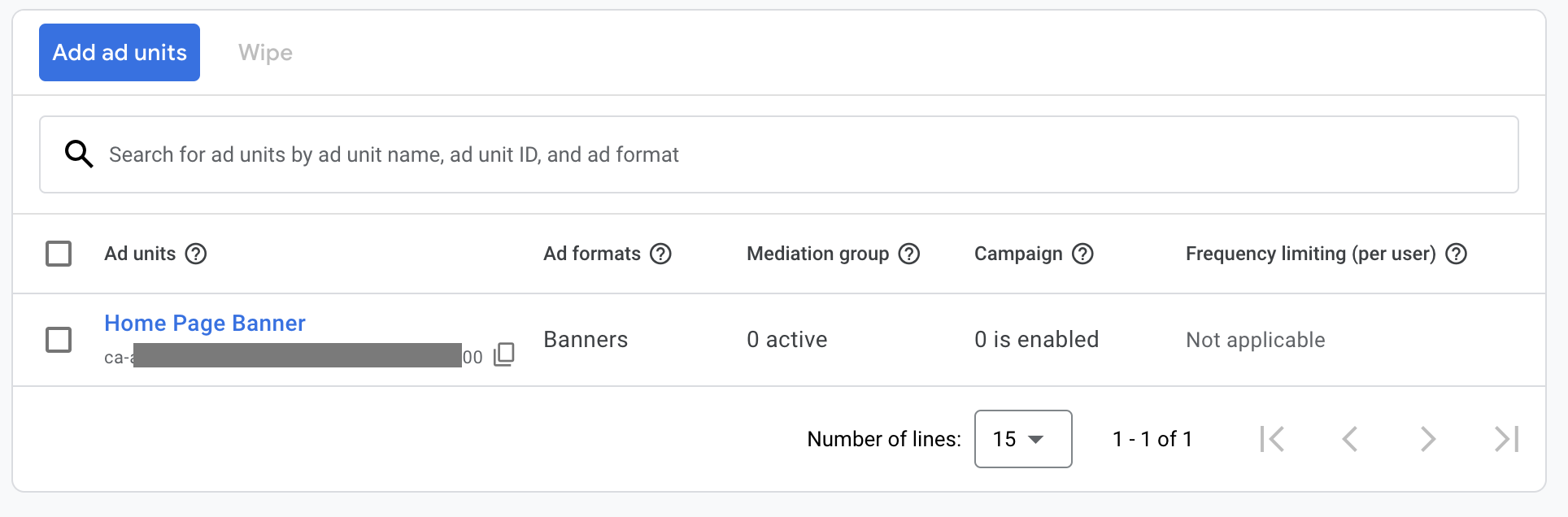Open help icon beside Campaign header
The image size is (1568, 517).
click(x=1082, y=254)
